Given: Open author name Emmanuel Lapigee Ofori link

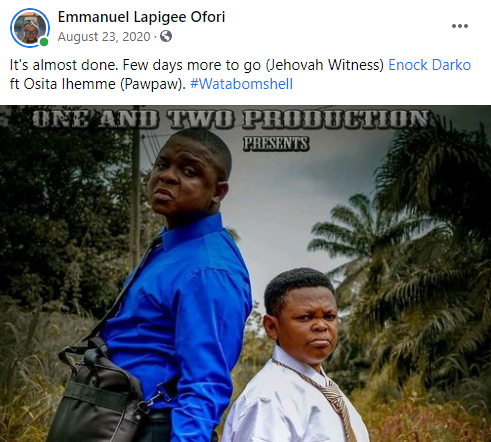Looking at the screenshot, I should pos(141,17).
